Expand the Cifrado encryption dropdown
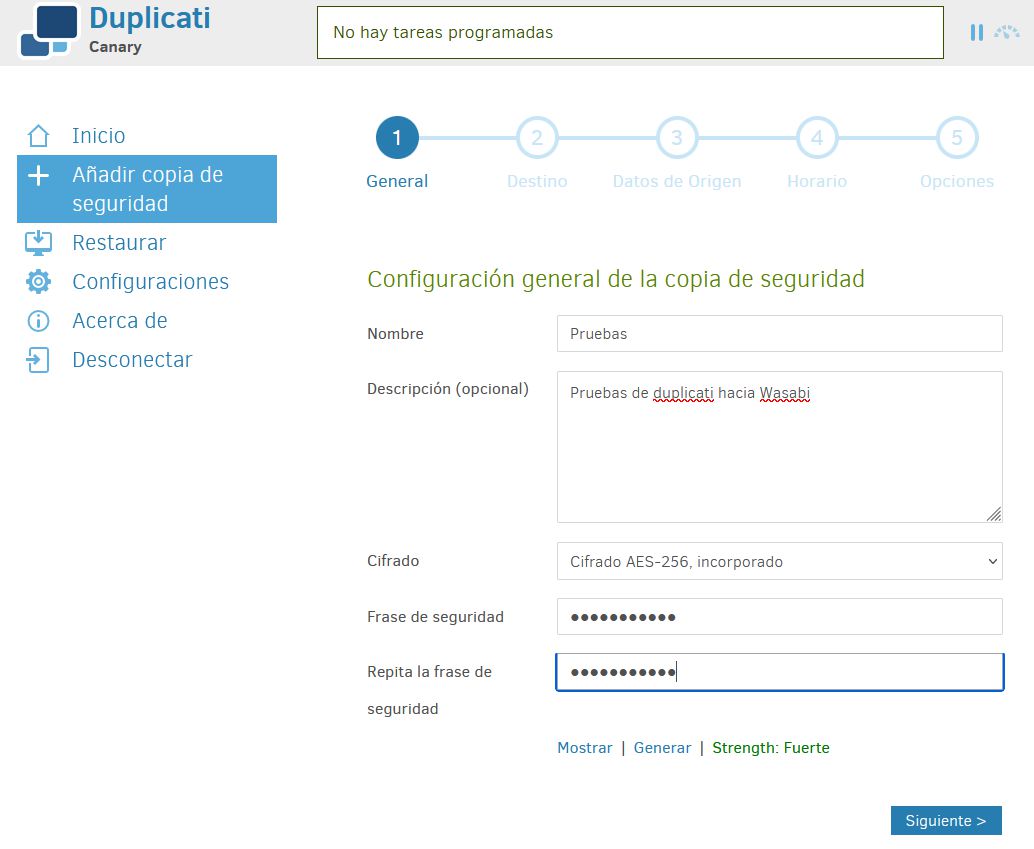 pyautogui.click(x=779, y=561)
